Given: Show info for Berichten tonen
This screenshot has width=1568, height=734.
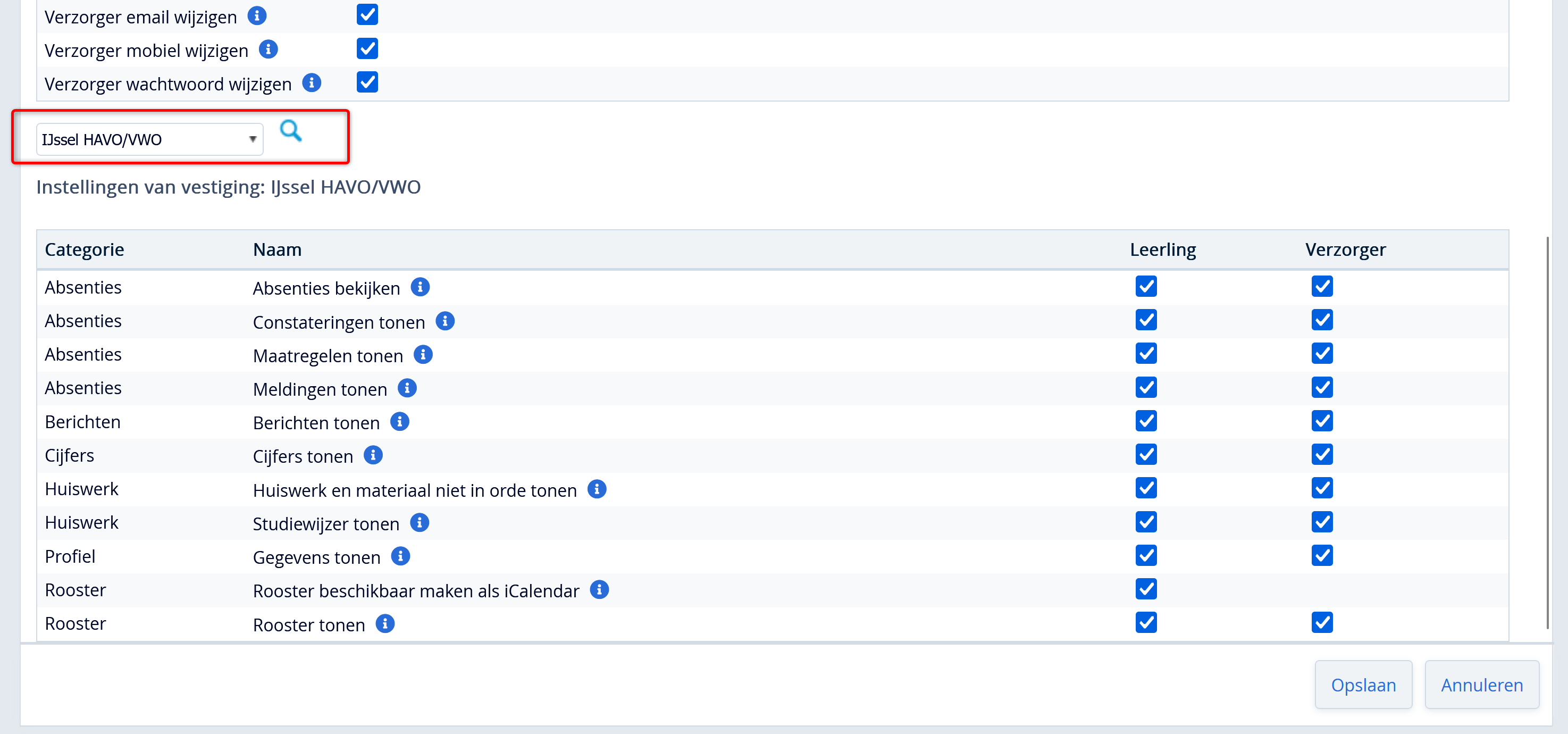Looking at the screenshot, I should click(400, 421).
